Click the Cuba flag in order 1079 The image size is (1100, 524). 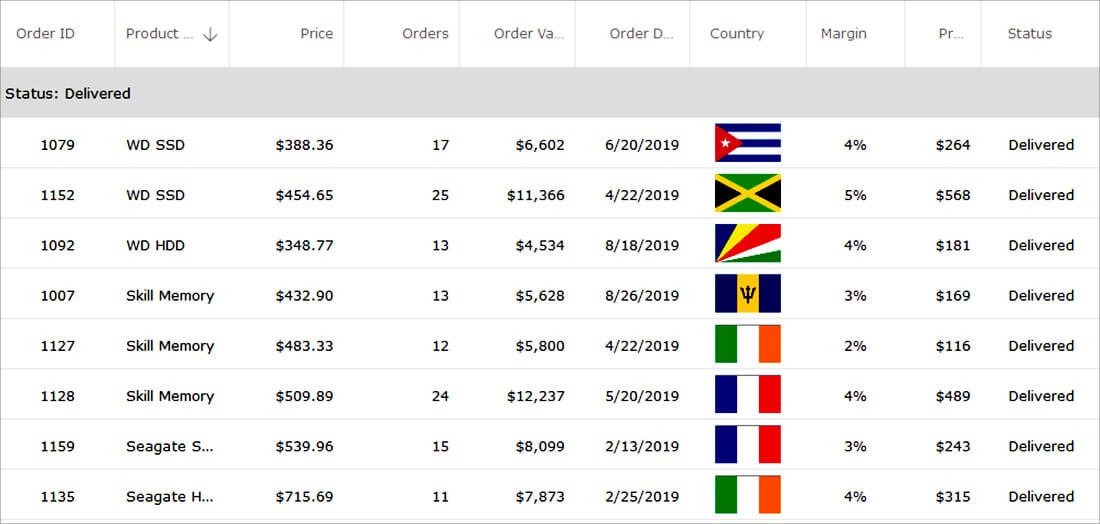pyautogui.click(x=748, y=142)
